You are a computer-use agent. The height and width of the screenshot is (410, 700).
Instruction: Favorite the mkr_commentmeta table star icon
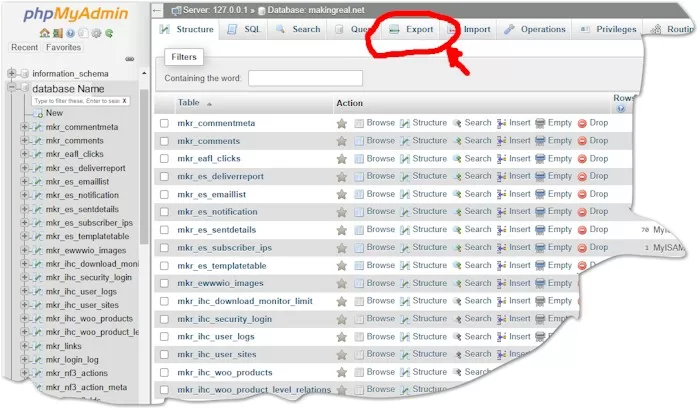click(x=342, y=123)
